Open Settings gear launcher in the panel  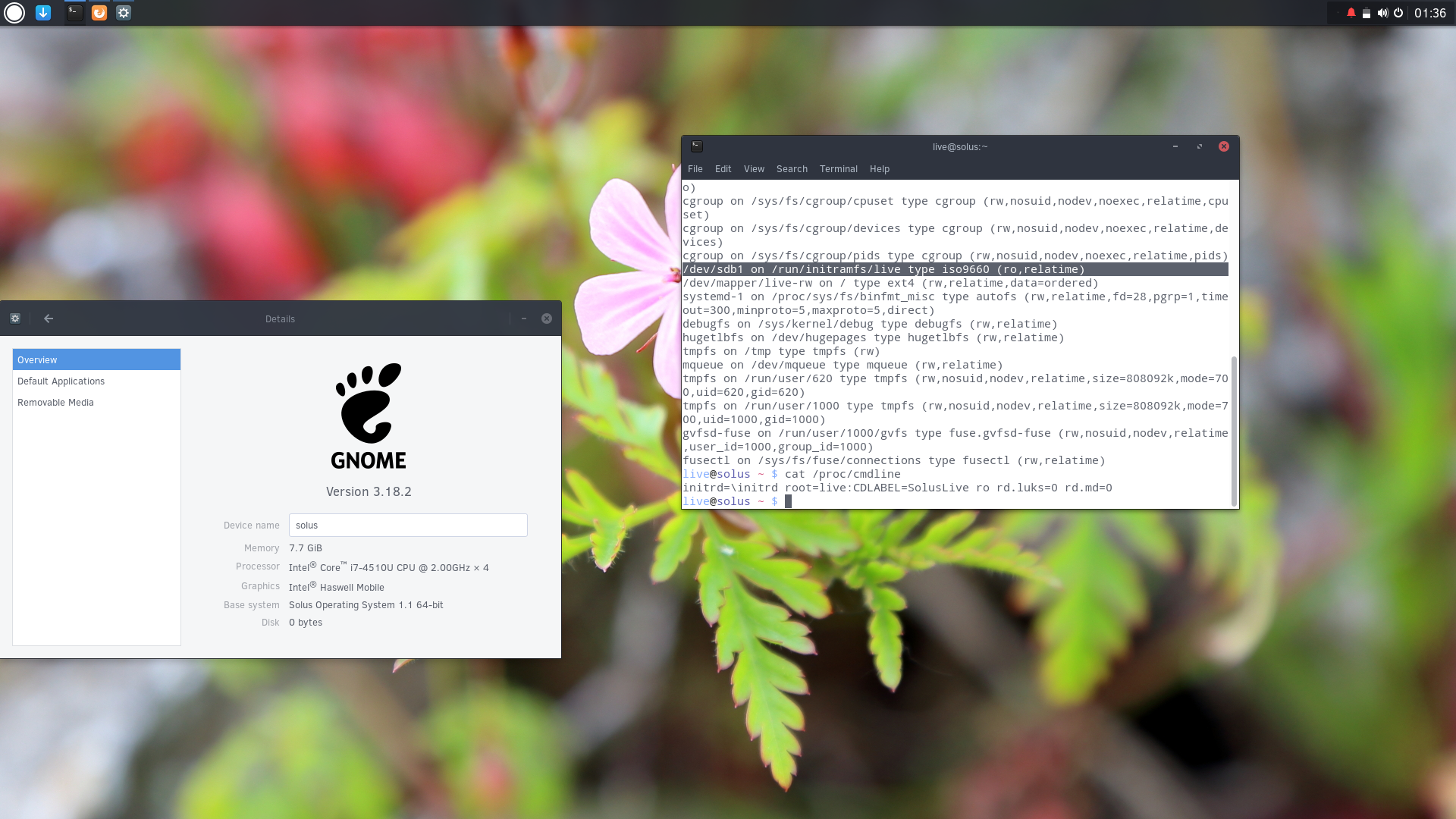coord(124,13)
